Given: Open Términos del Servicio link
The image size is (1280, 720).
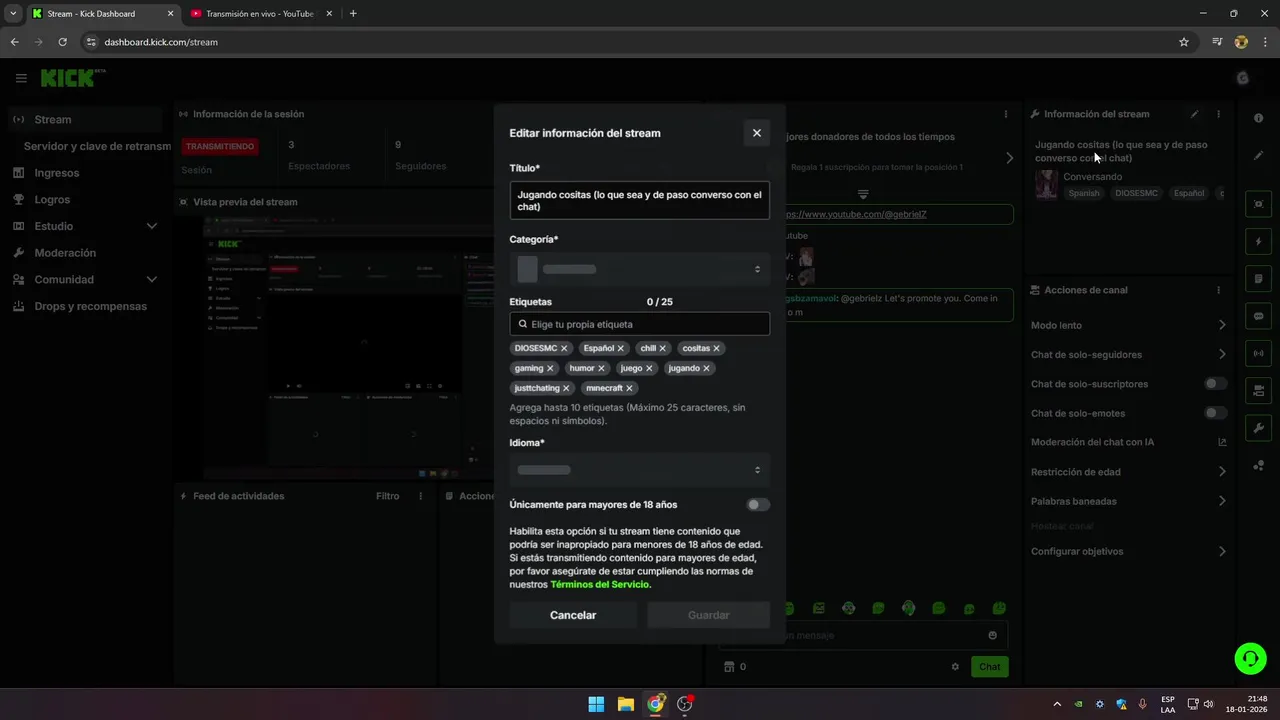Looking at the screenshot, I should tap(600, 584).
